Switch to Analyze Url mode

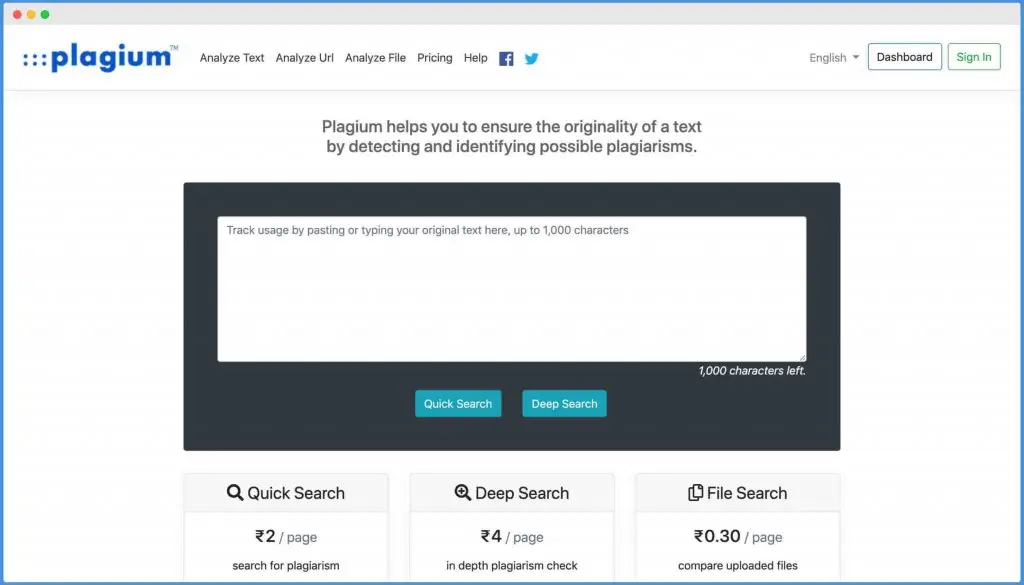[x=304, y=58]
